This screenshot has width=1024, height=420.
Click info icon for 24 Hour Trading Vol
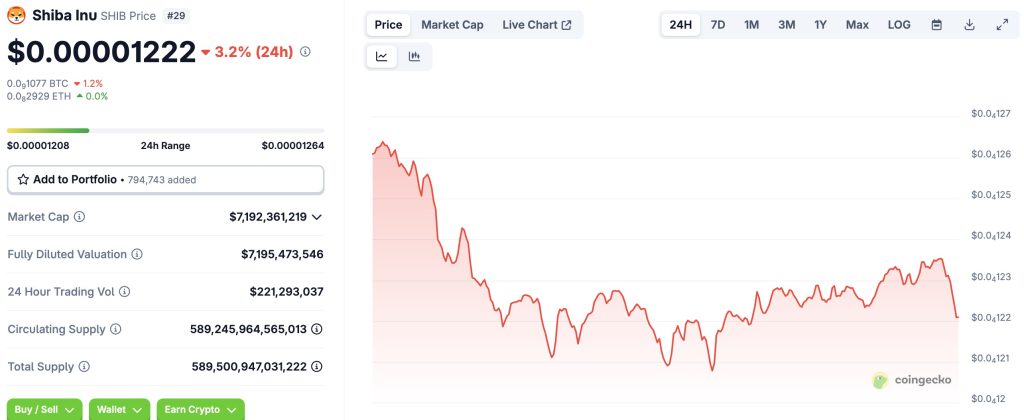click(124, 292)
